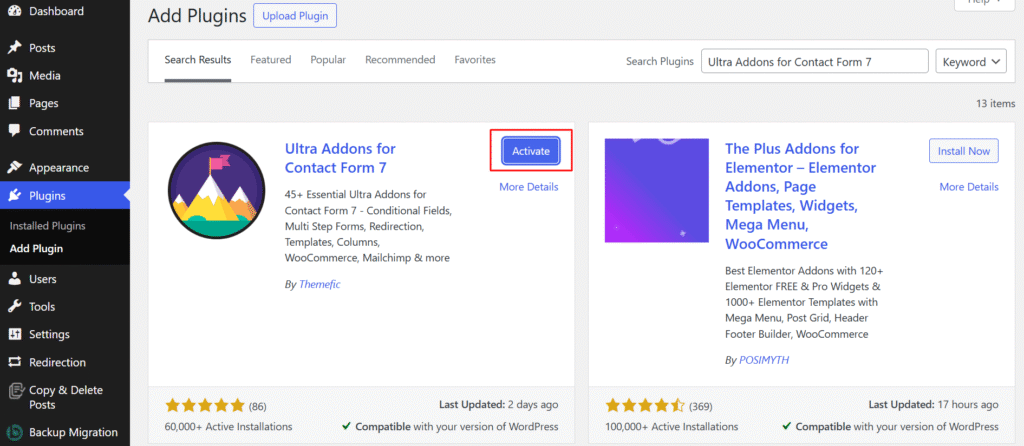
Task: View More Details for Ultra Addons
Action: coord(529,187)
